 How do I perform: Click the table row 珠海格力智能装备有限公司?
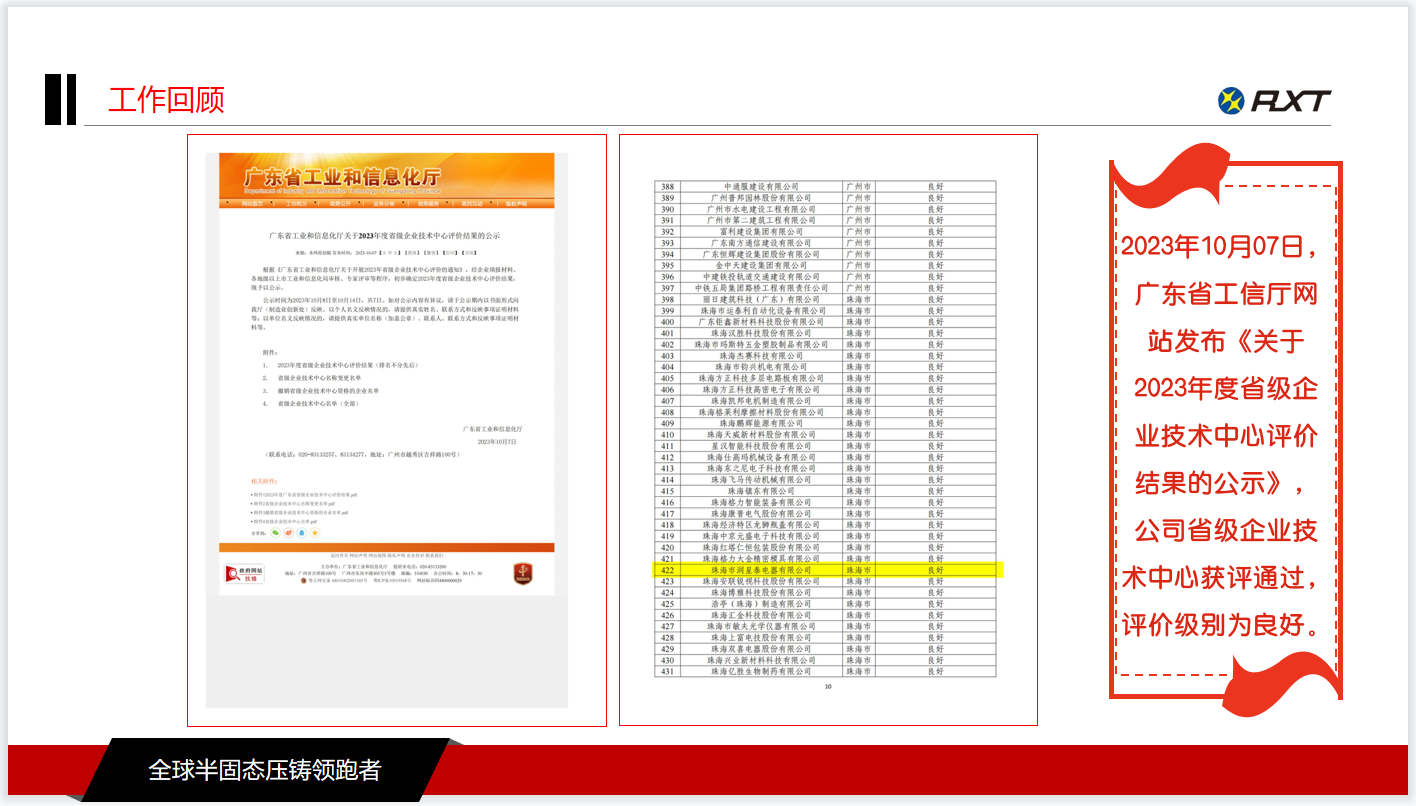tap(825, 502)
